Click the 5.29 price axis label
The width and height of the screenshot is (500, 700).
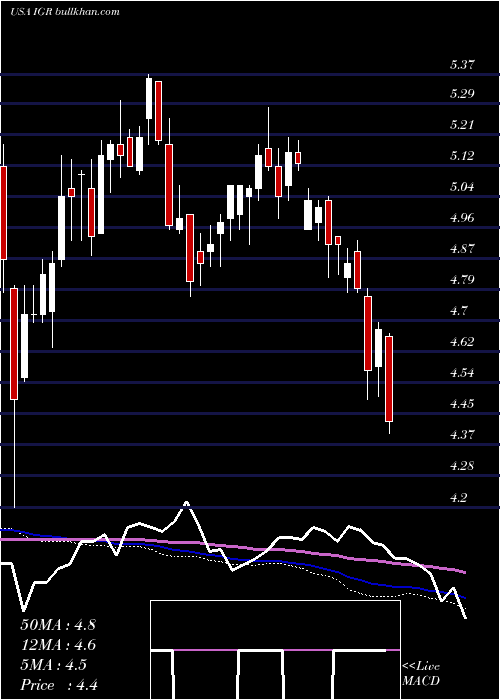[462, 94]
